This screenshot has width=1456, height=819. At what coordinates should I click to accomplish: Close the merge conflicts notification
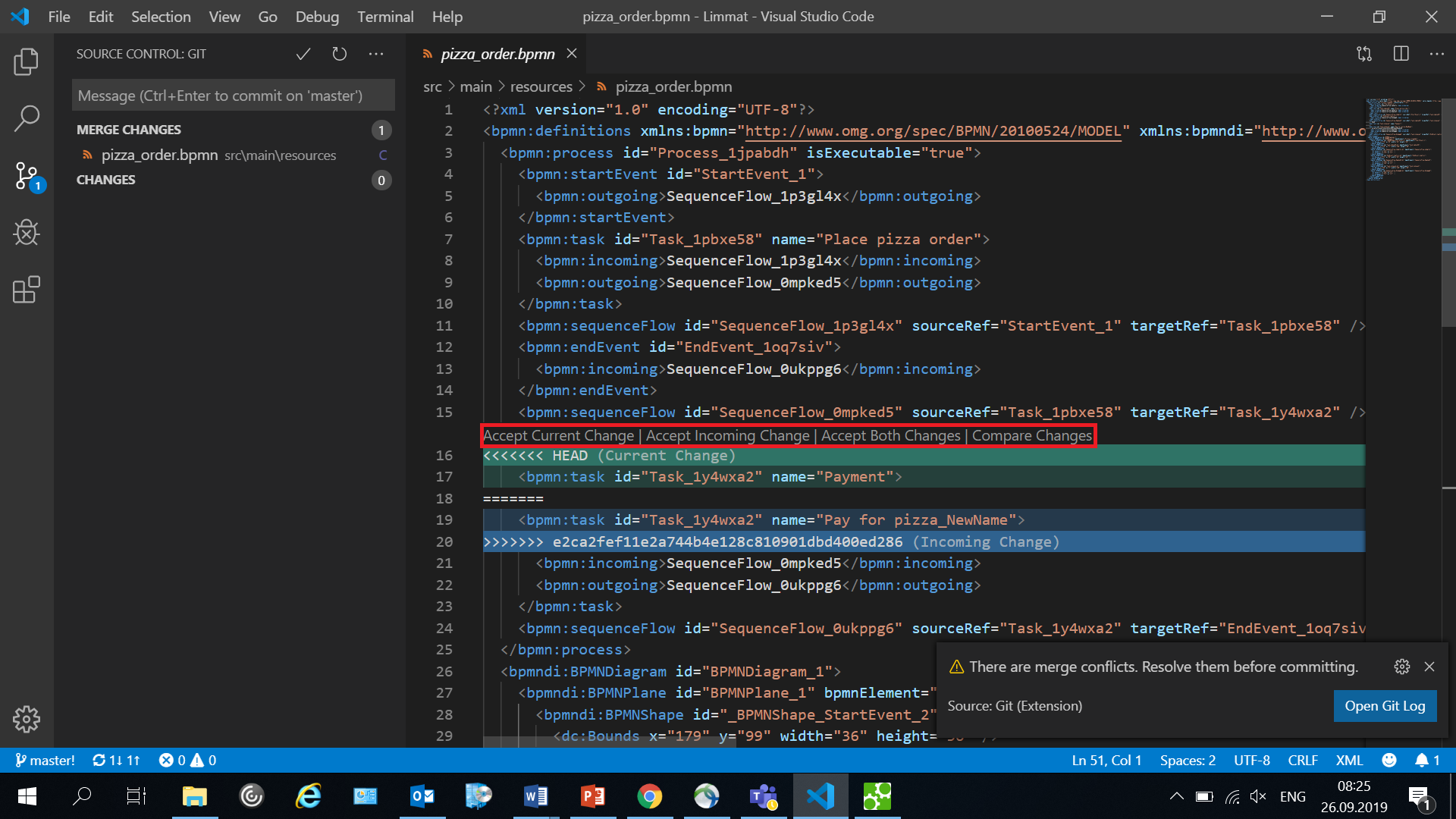(x=1429, y=667)
